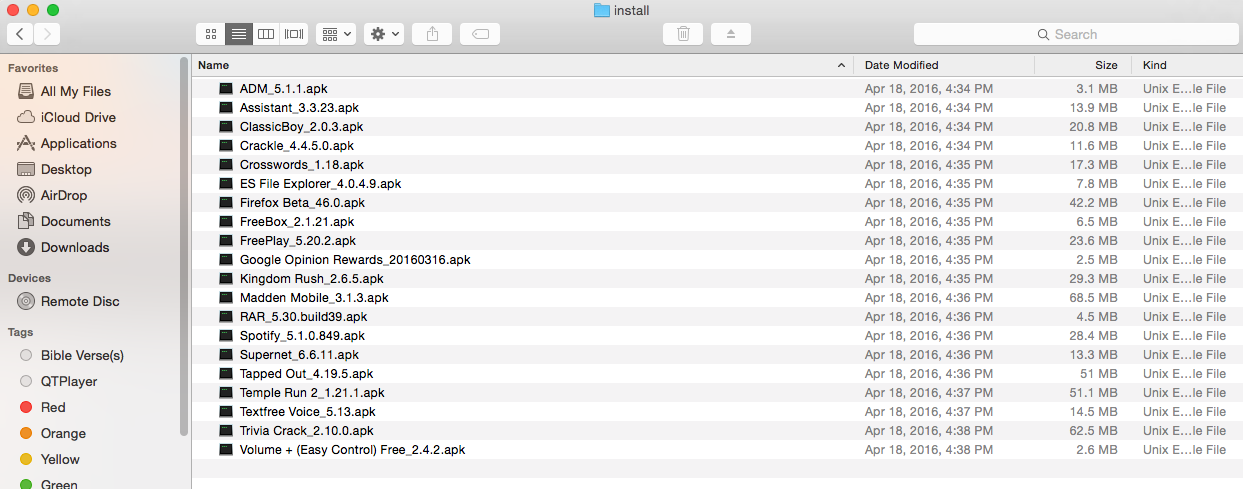Image resolution: width=1243 pixels, height=489 pixels.
Task: Select file icon of FreePlay_5.20.2.apk
Action: (x=226, y=241)
